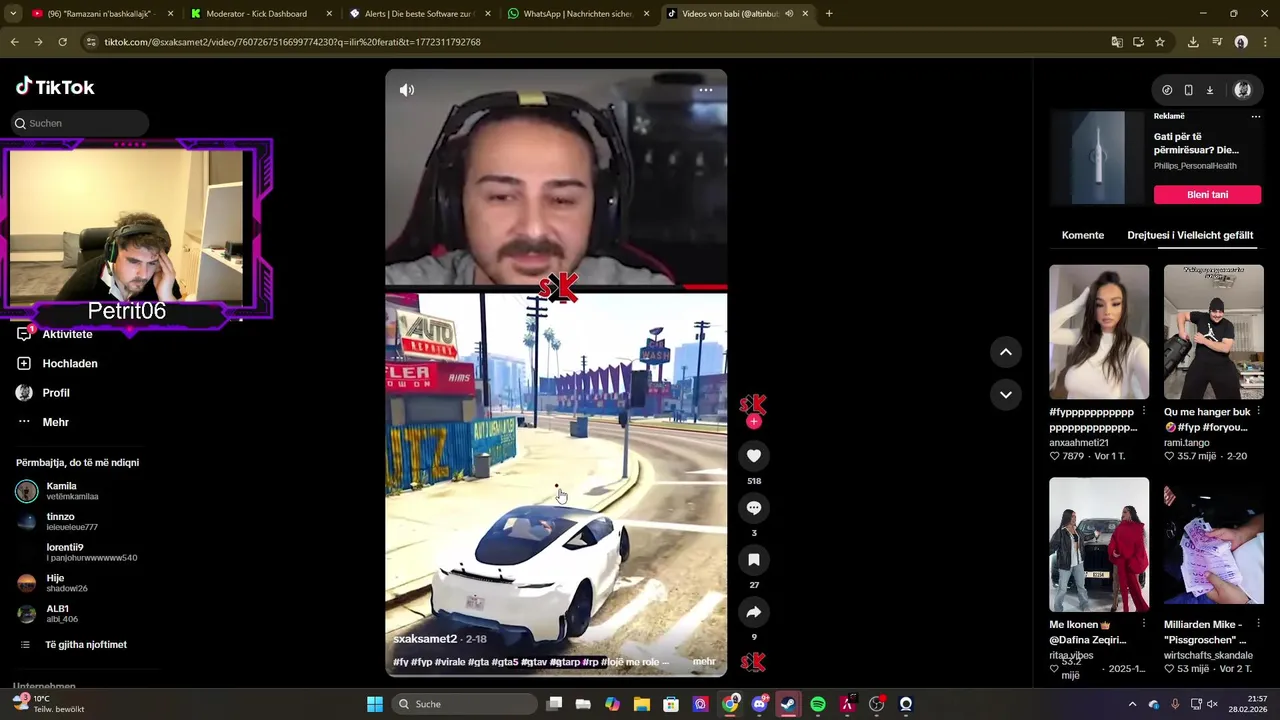The height and width of the screenshot is (720, 1280).
Task: Click the 'Bleni tani' ad button
Action: pyautogui.click(x=1207, y=195)
